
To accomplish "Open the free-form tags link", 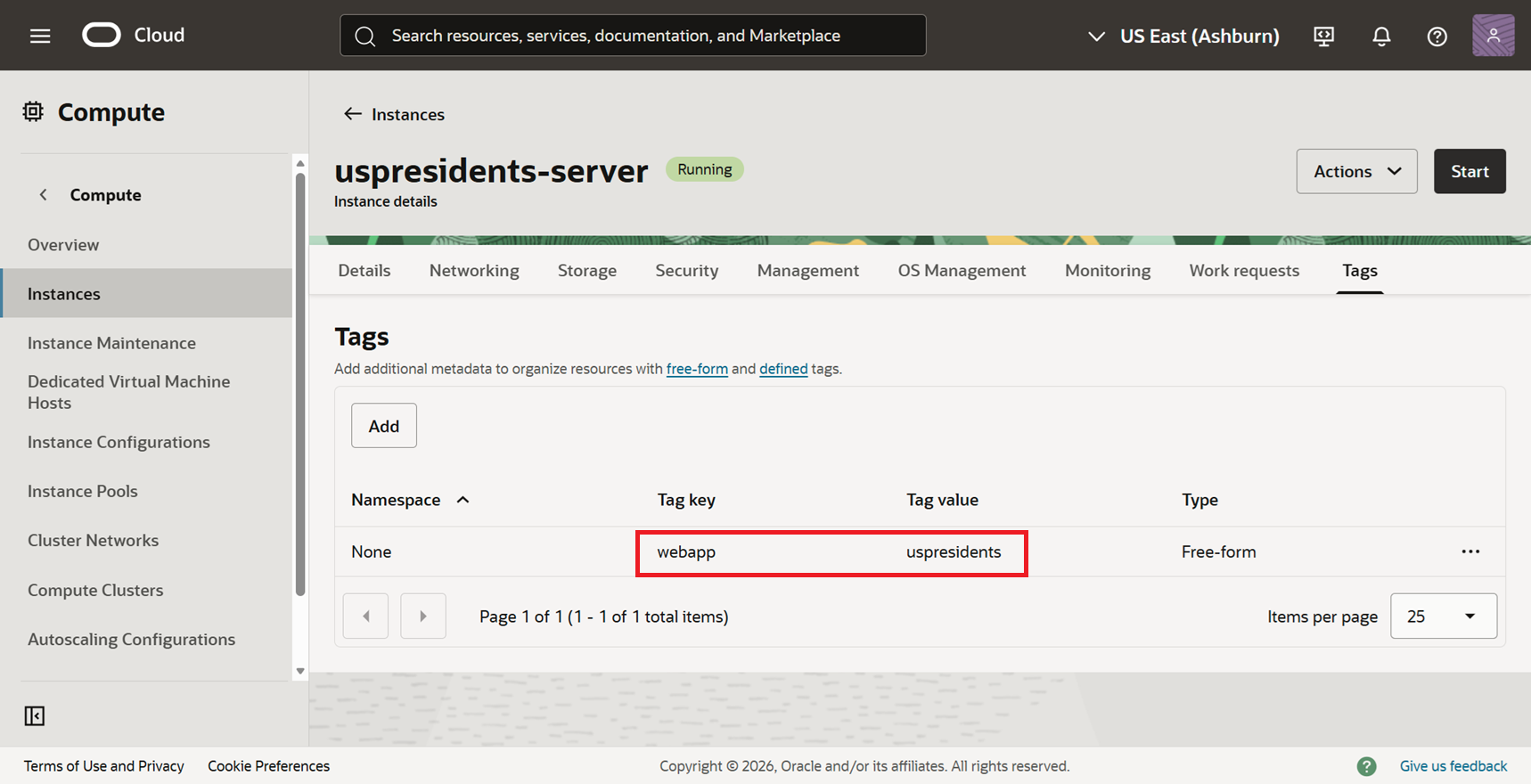I will point(697,369).
